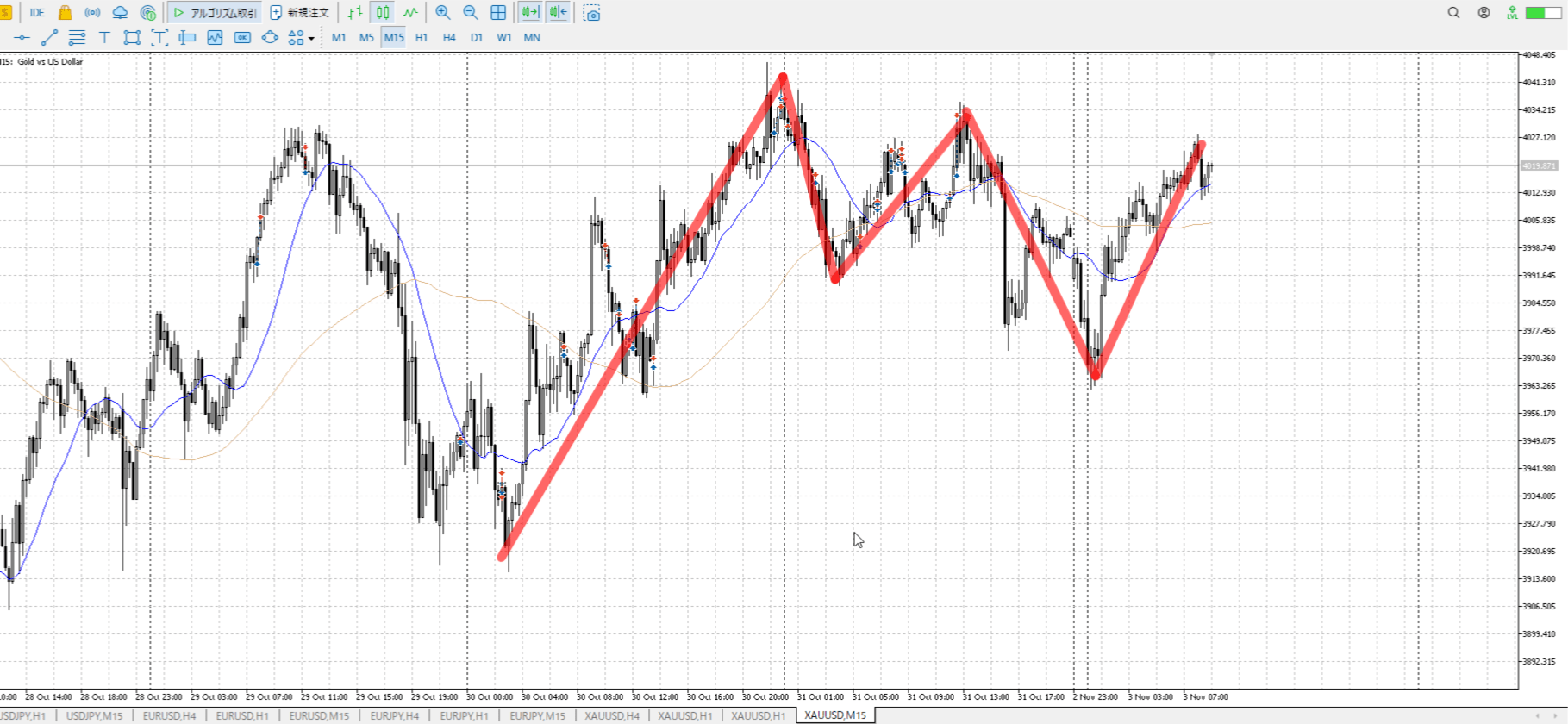The width and height of the screenshot is (1568, 724).
Task: Switch to the H4 timeframe
Action: [x=449, y=38]
